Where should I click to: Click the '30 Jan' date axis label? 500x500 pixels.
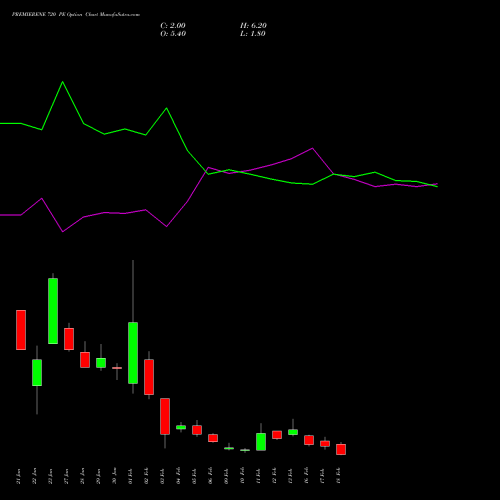point(115,476)
